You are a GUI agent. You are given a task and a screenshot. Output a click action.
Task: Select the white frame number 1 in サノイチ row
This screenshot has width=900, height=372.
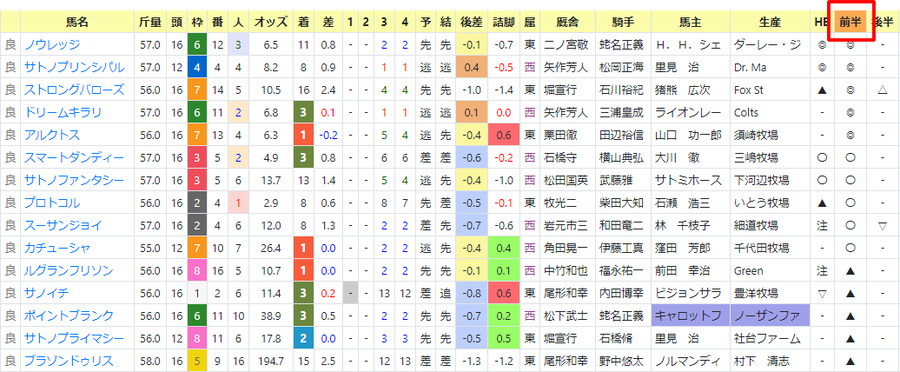pyautogui.click(x=197, y=293)
